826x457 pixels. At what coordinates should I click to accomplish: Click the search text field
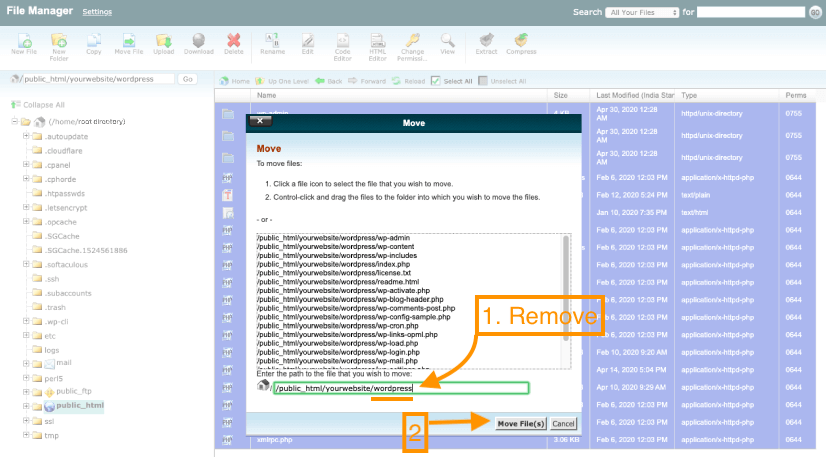(x=751, y=12)
